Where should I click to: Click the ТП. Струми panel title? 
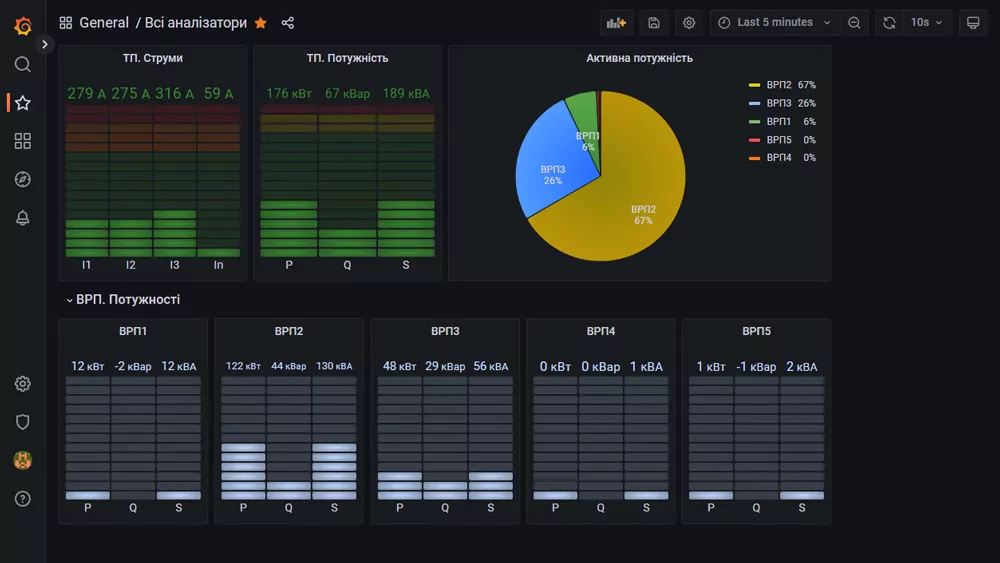pos(152,58)
